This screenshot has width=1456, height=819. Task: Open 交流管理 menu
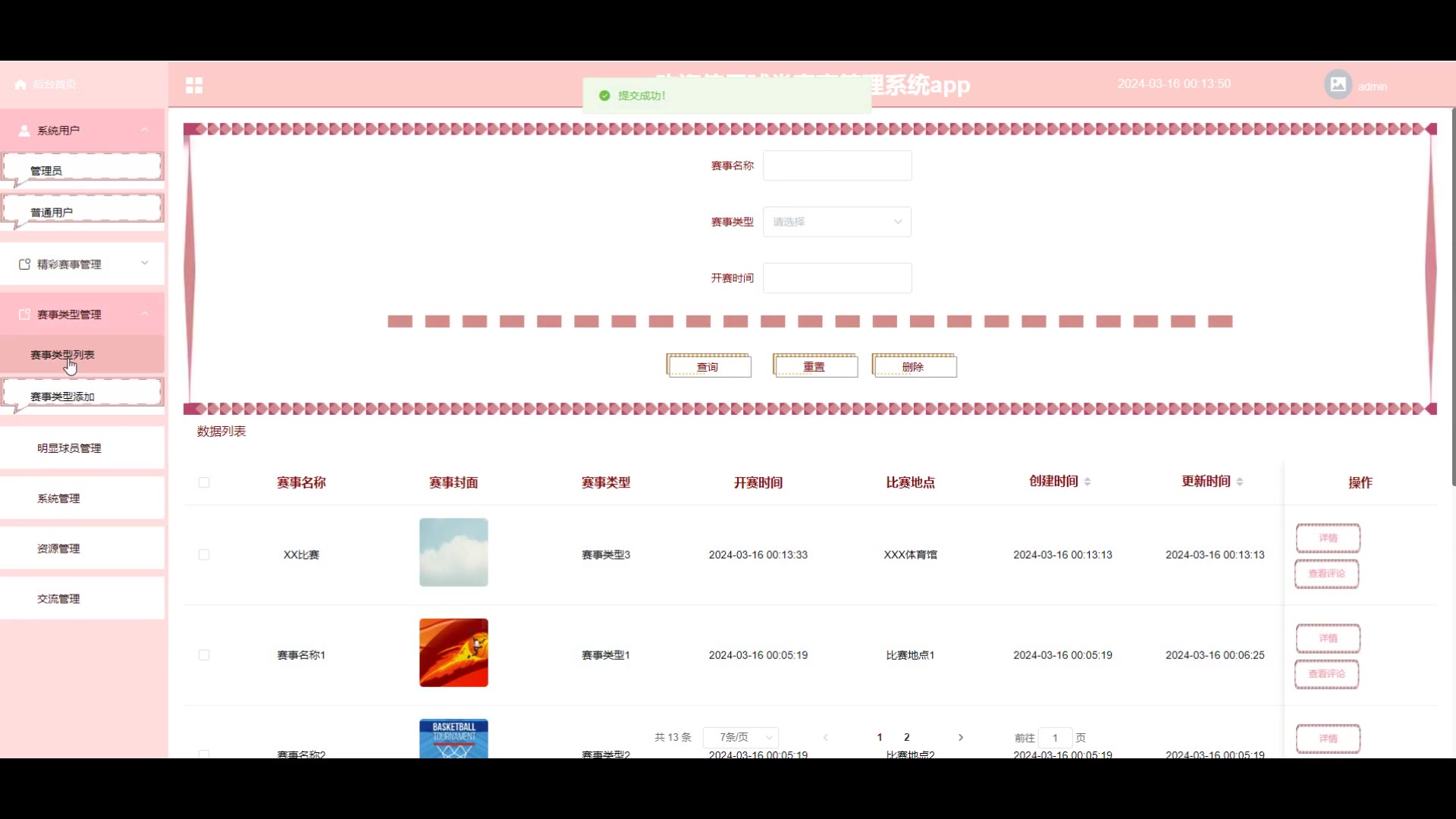click(x=82, y=598)
